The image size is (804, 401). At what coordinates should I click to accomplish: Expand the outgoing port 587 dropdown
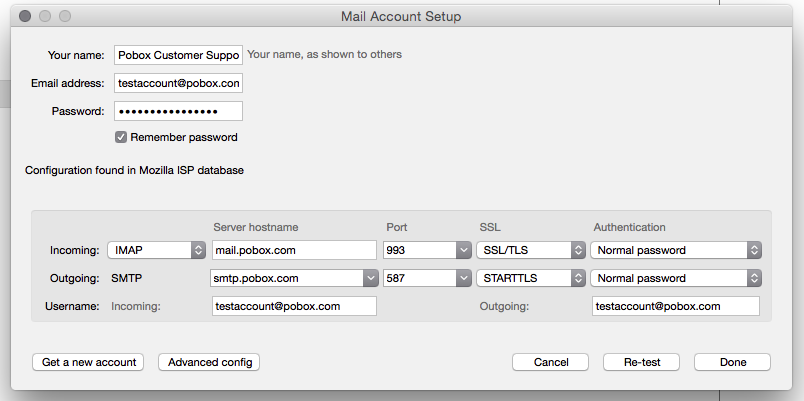[427, 278]
